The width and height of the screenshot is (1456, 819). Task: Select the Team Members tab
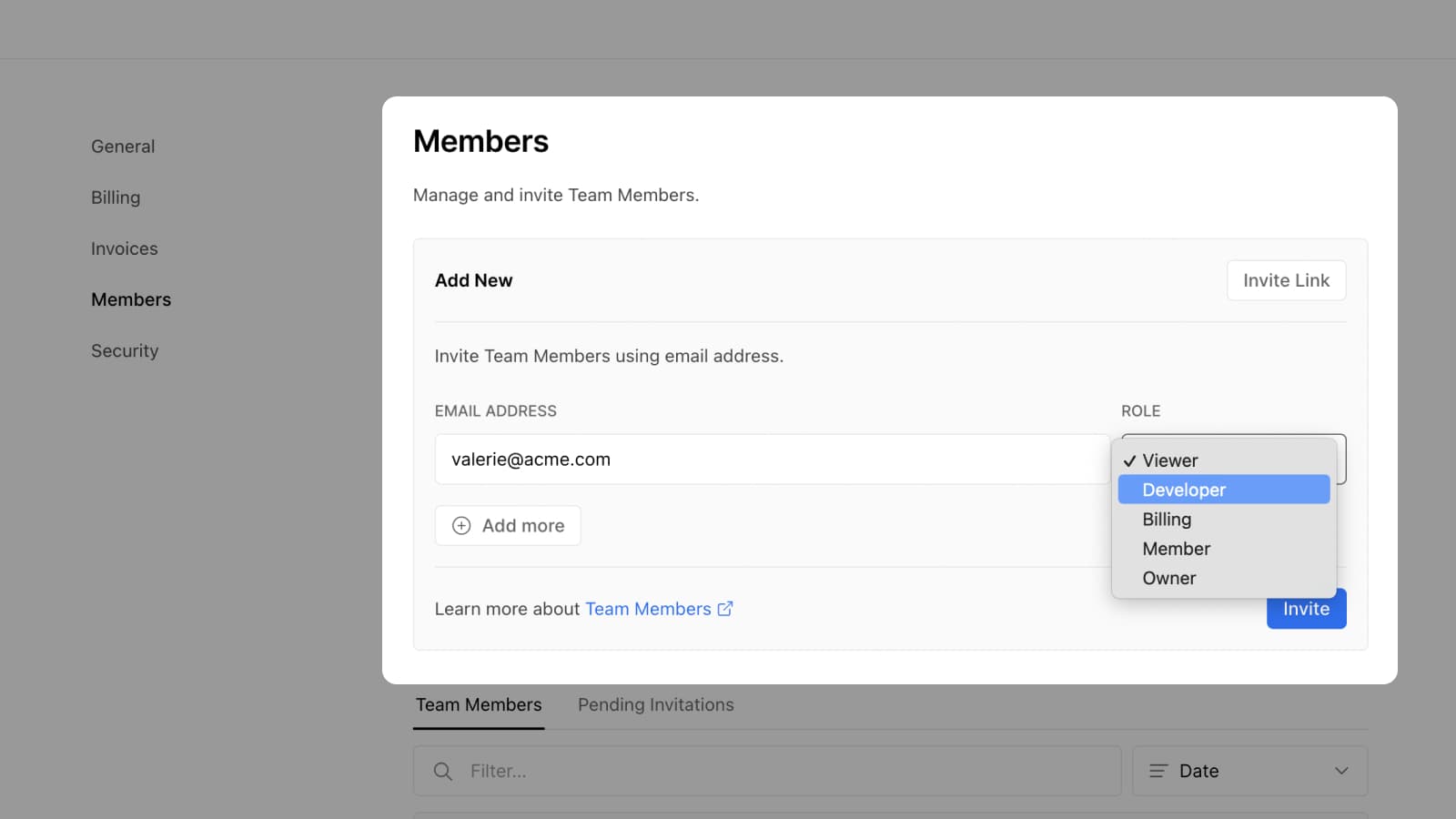click(x=479, y=704)
